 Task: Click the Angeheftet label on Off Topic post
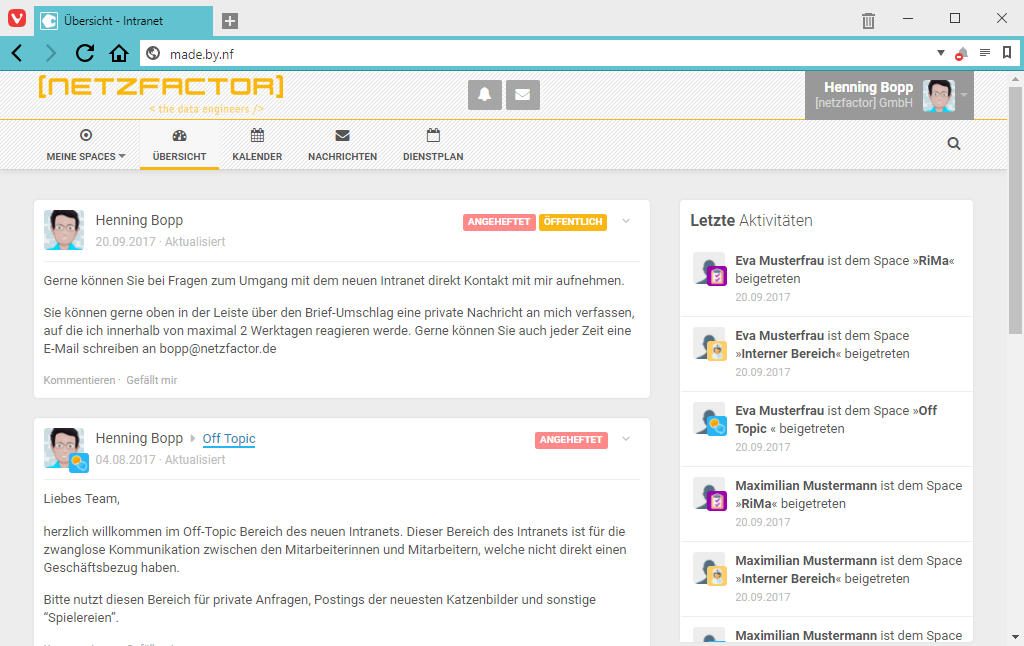coord(571,440)
